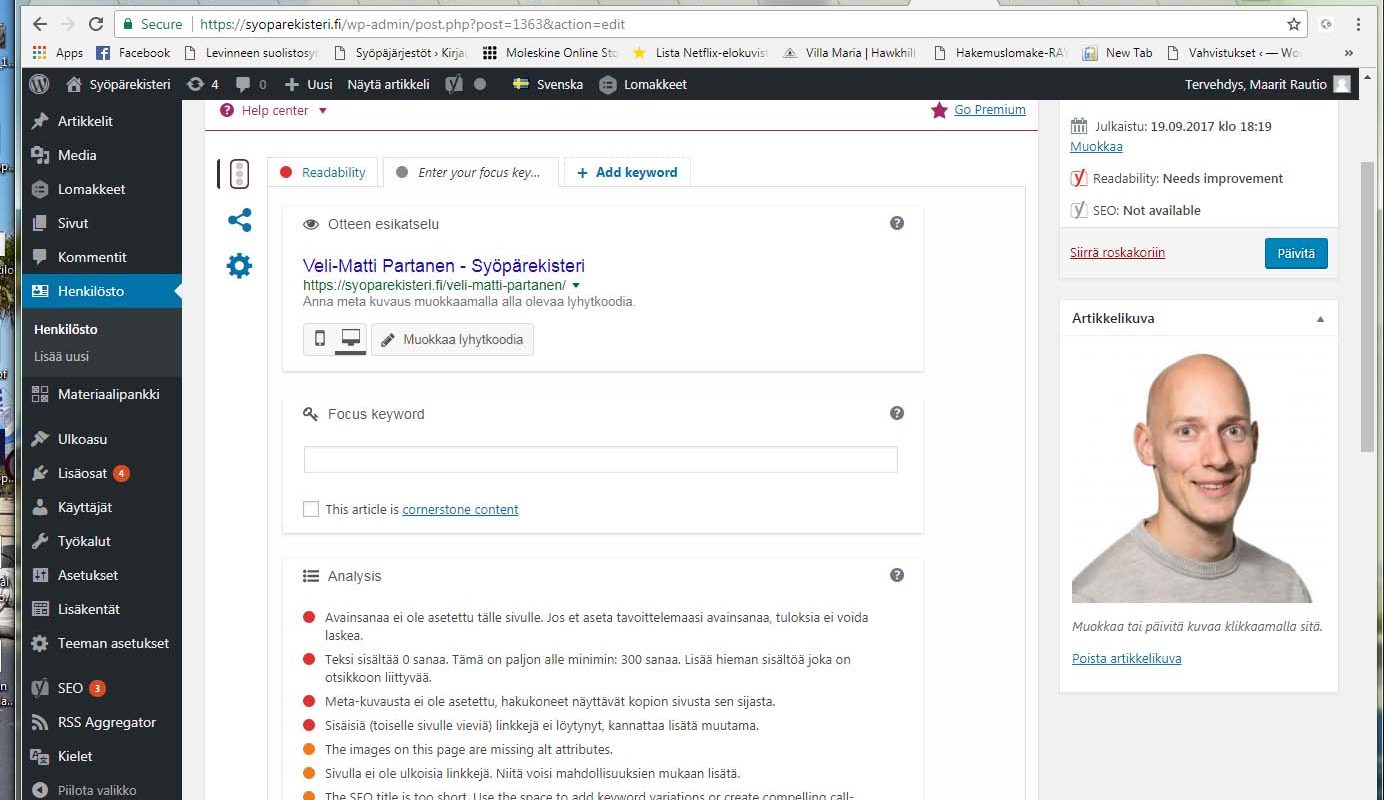Viewport: 1384px width, 800px height.
Task: Click the Go Premium link
Action: [x=990, y=110]
